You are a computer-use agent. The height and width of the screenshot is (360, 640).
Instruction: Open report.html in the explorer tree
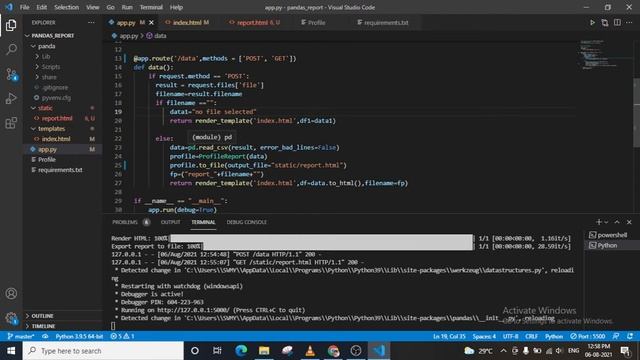tap(57, 118)
